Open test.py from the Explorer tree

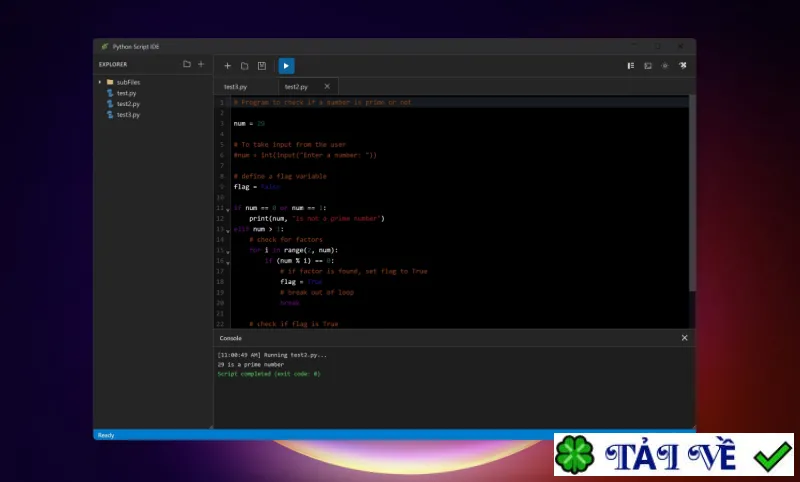coord(126,93)
